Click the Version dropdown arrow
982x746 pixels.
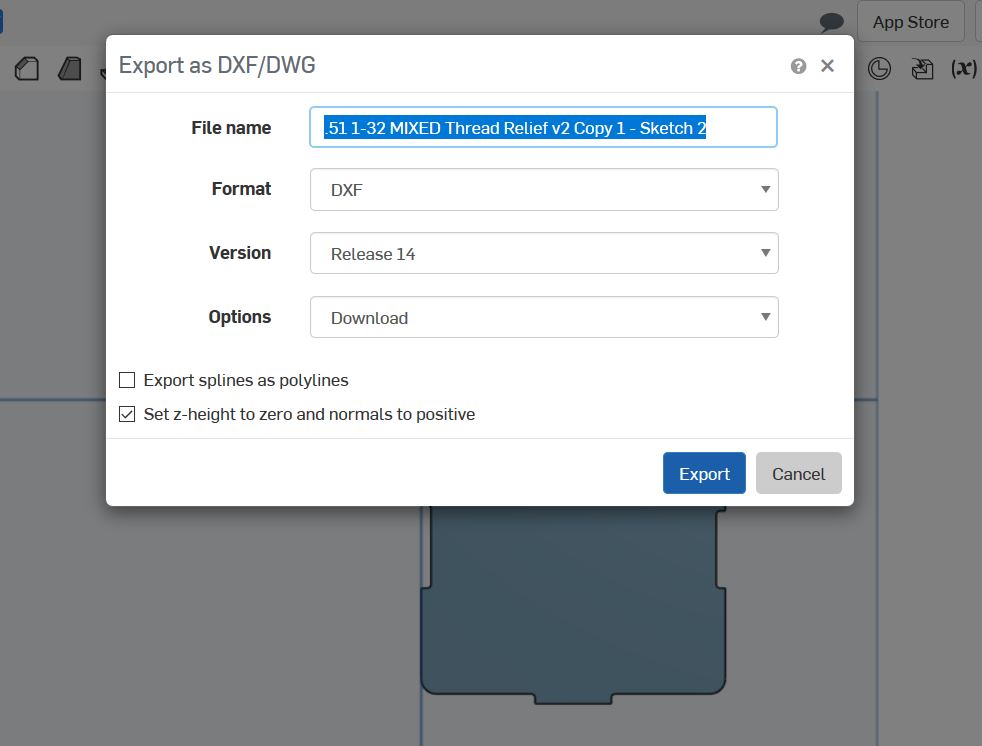point(765,253)
